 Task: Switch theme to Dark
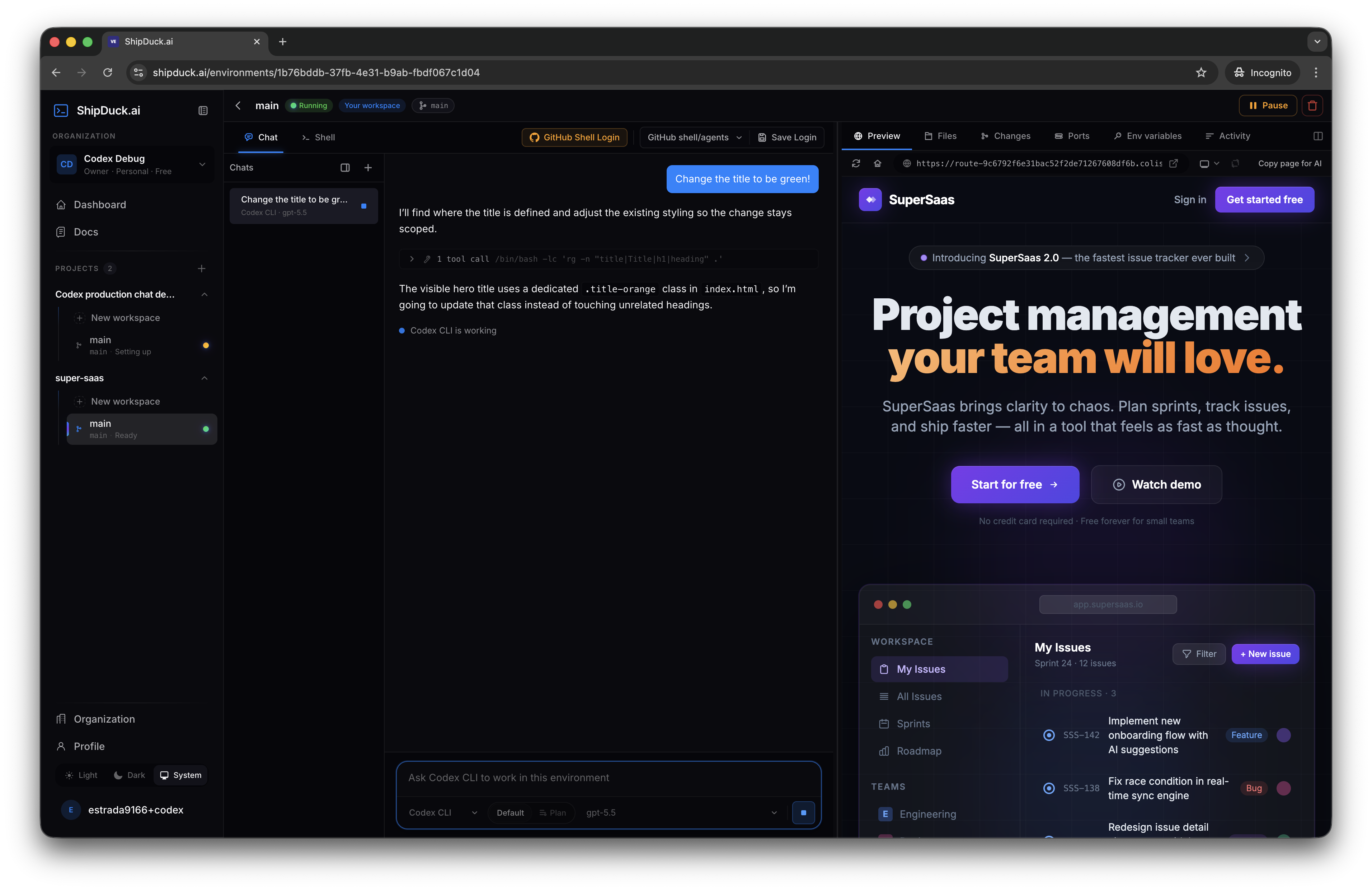tap(129, 775)
